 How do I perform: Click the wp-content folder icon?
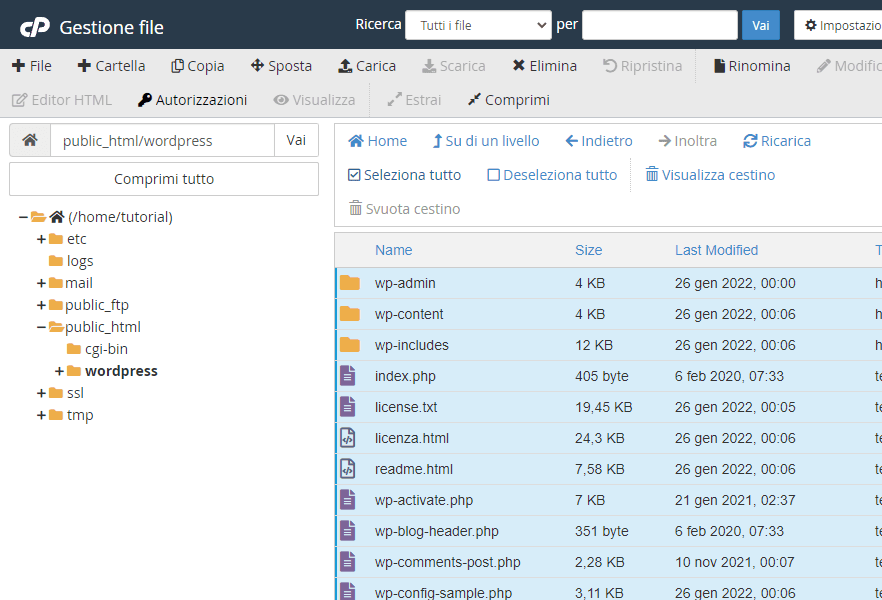[x=350, y=314]
